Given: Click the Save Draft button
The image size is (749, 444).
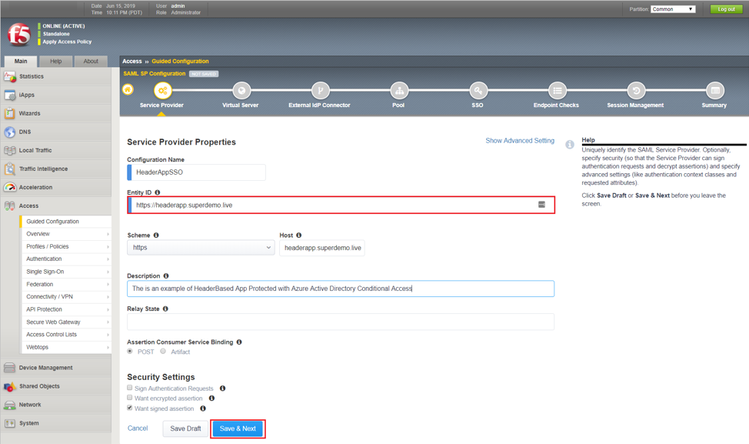Looking at the screenshot, I should (x=185, y=429).
